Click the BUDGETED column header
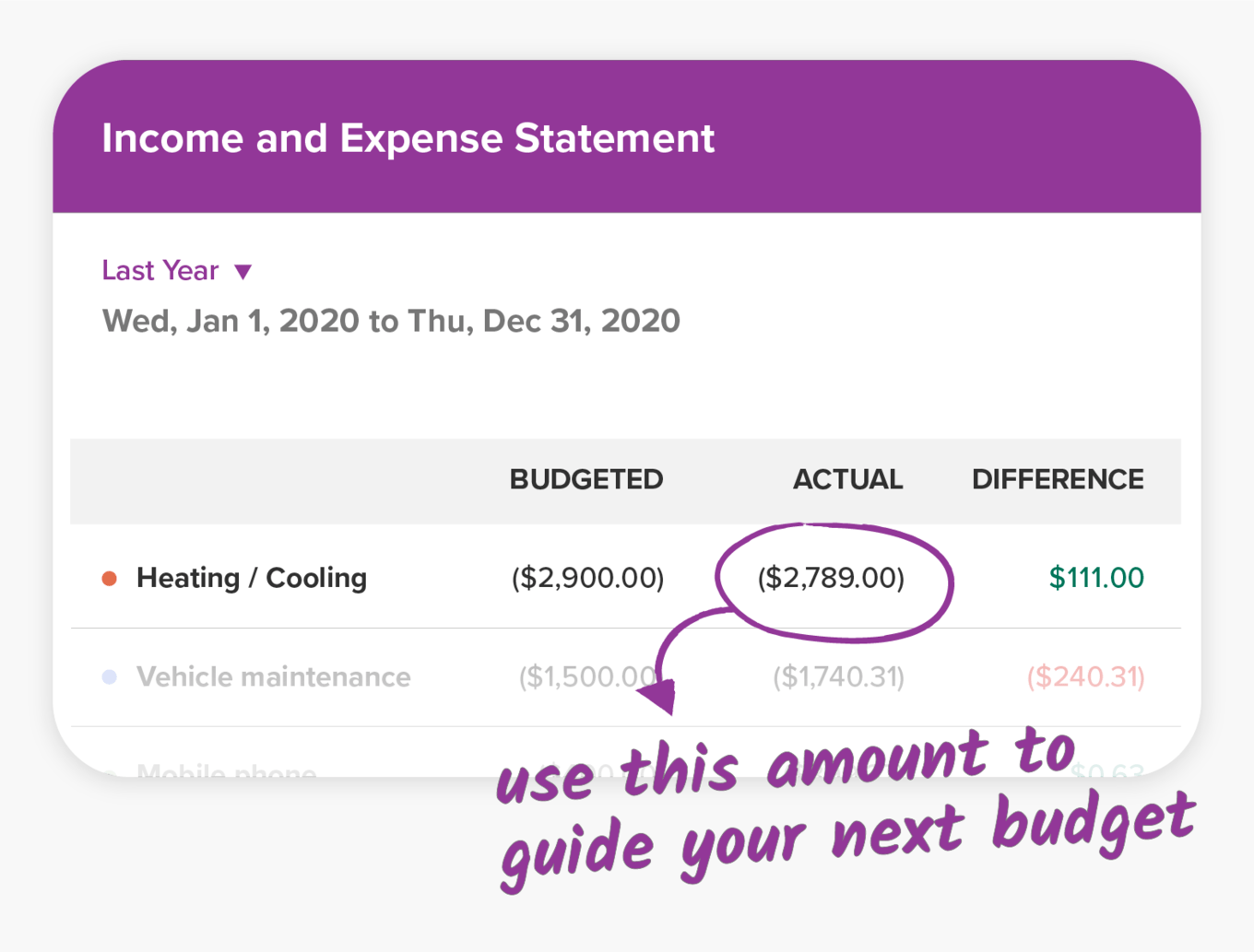1254x952 pixels. pos(586,480)
